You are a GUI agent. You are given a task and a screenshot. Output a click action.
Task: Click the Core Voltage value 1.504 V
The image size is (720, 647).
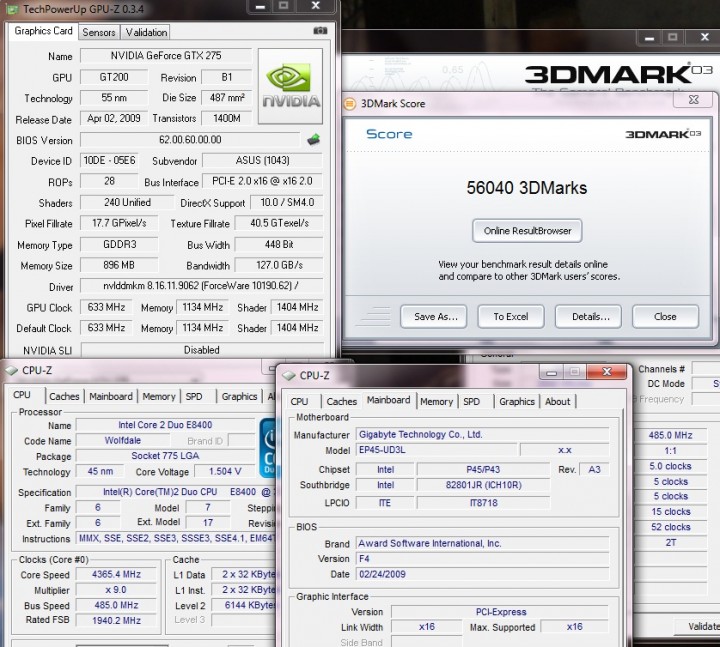225,472
